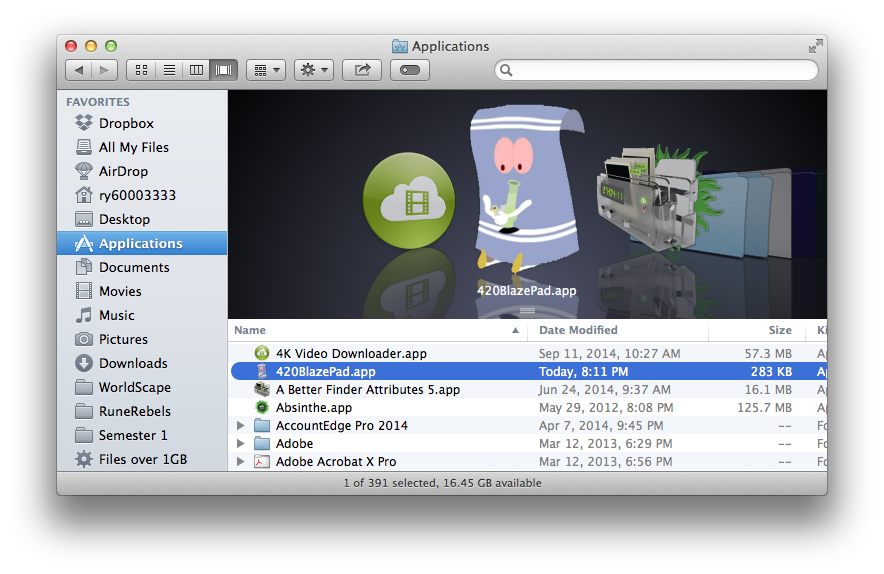Open the WorldScape folder in sidebar
Image resolution: width=884 pixels, height=574 pixels.
[142, 387]
